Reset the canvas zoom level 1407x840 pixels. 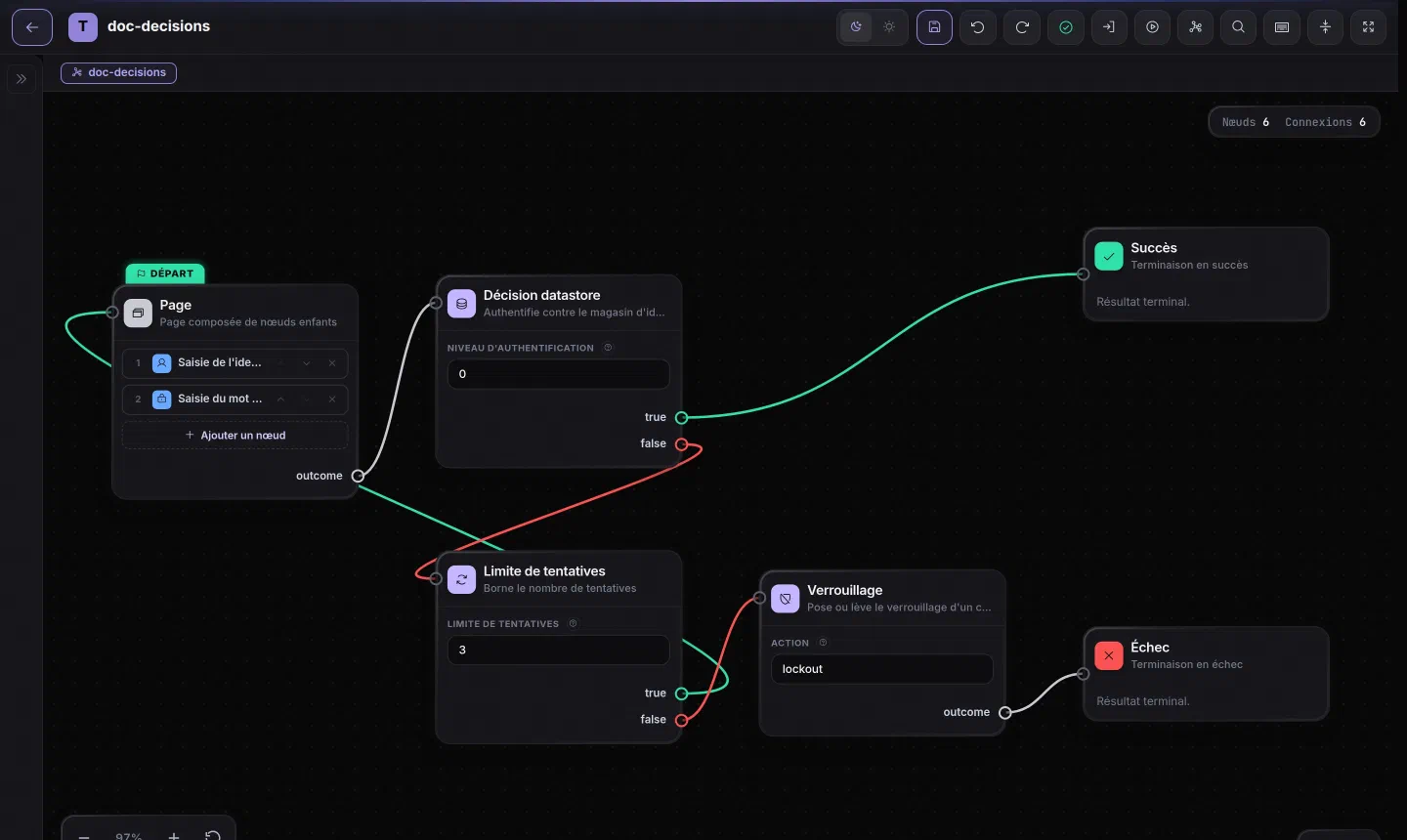point(213,836)
